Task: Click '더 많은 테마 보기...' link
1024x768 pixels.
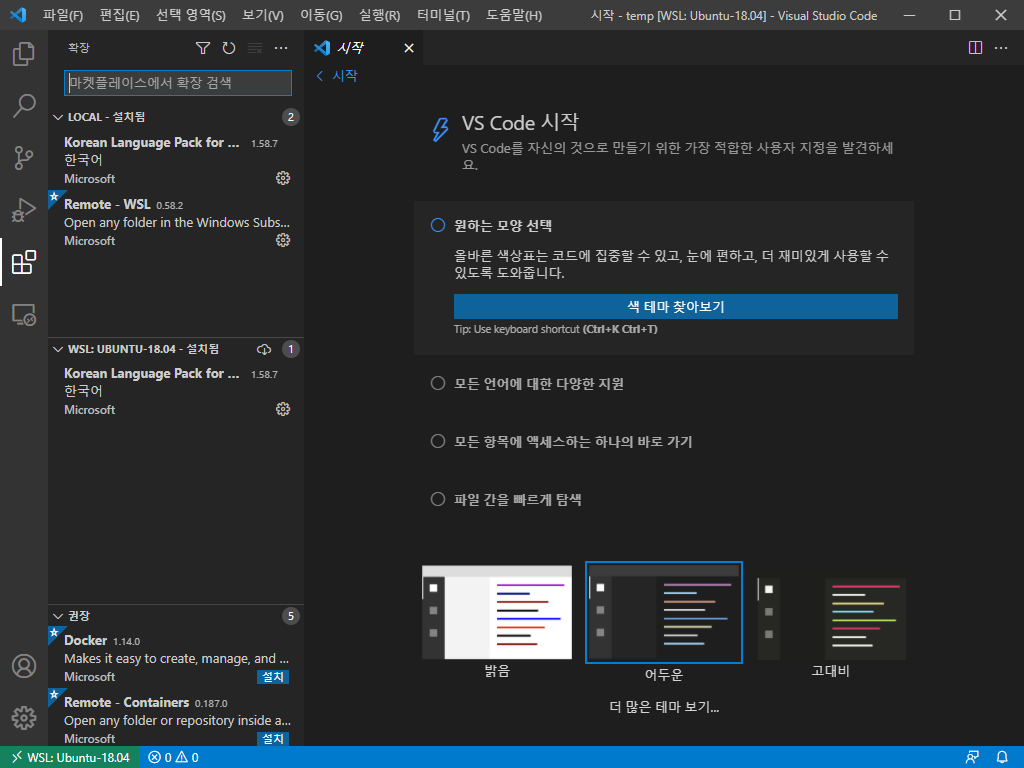Action: point(664,707)
